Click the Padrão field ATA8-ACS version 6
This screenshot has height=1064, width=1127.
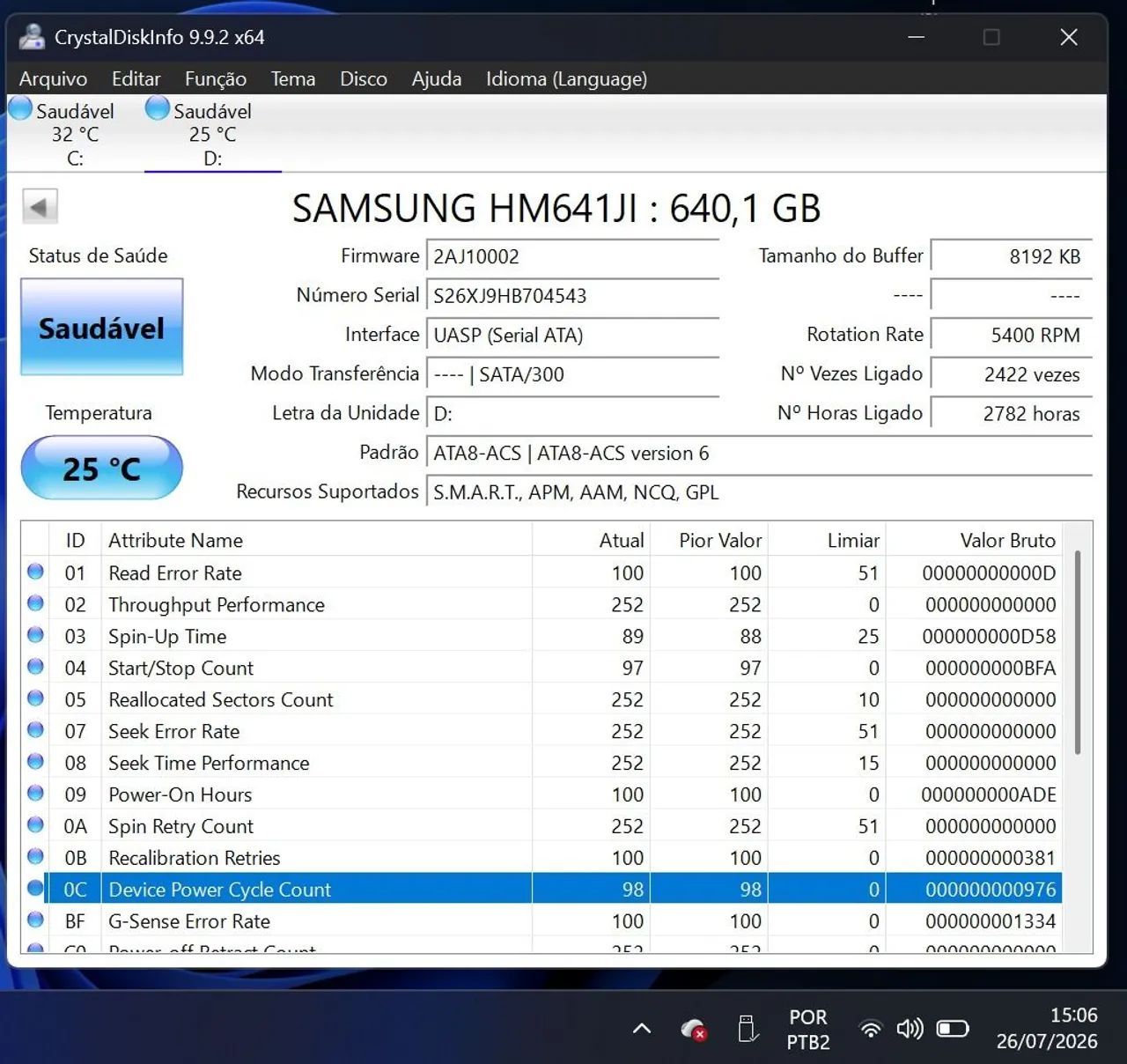point(759,453)
